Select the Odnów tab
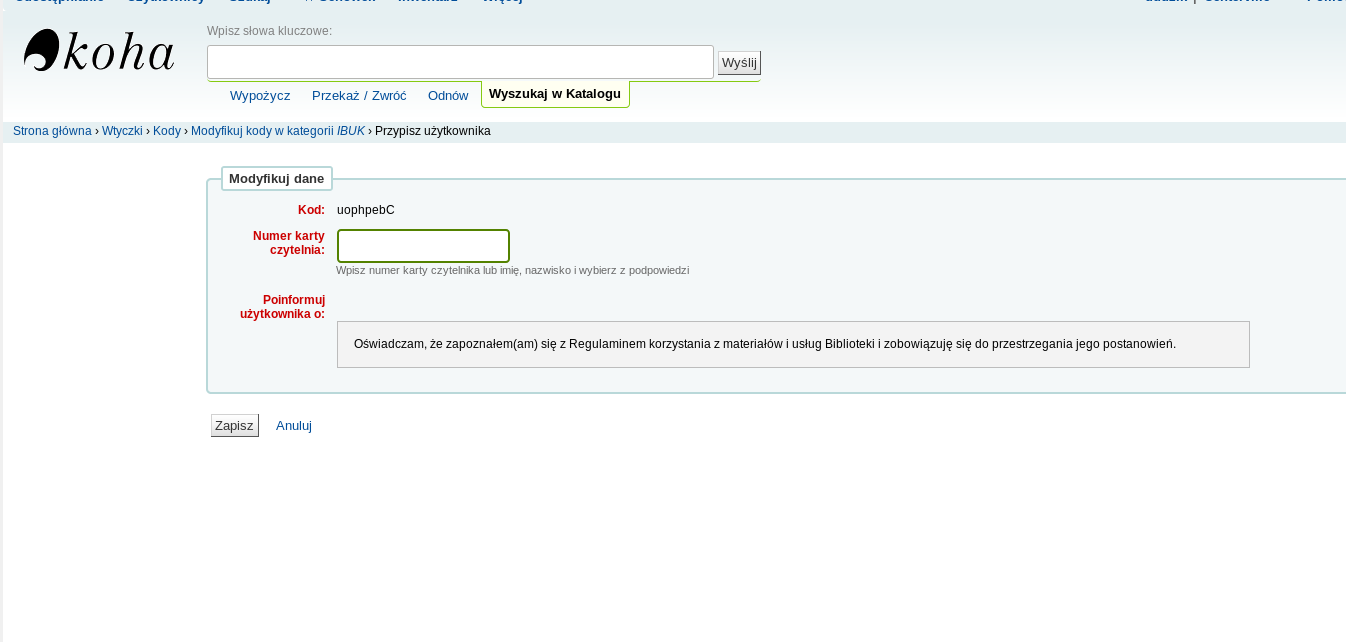Image resolution: width=1346 pixels, height=642 pixels. click(x=448, y=96)
